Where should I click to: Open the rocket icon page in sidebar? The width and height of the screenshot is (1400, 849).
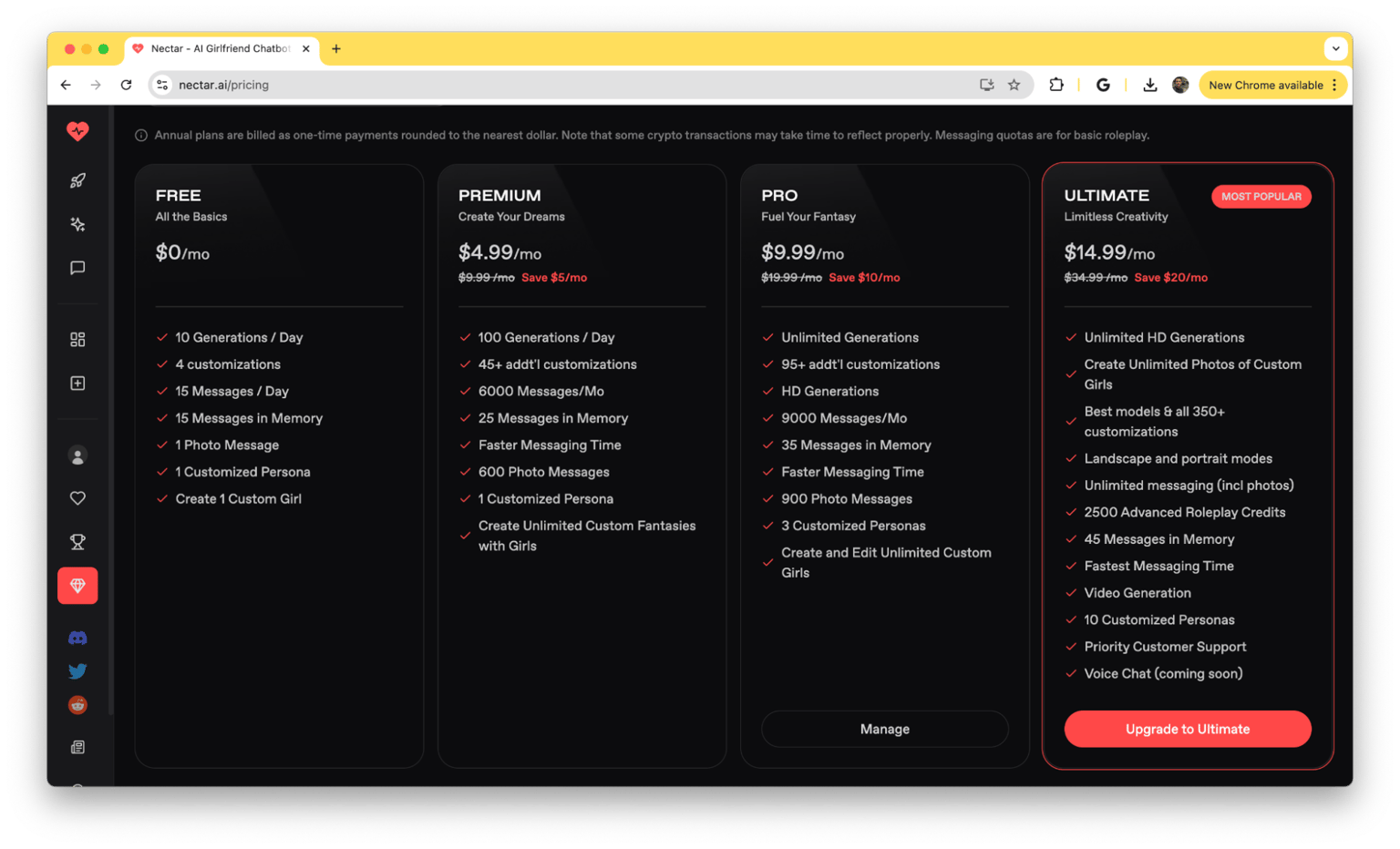pos(77,180)
